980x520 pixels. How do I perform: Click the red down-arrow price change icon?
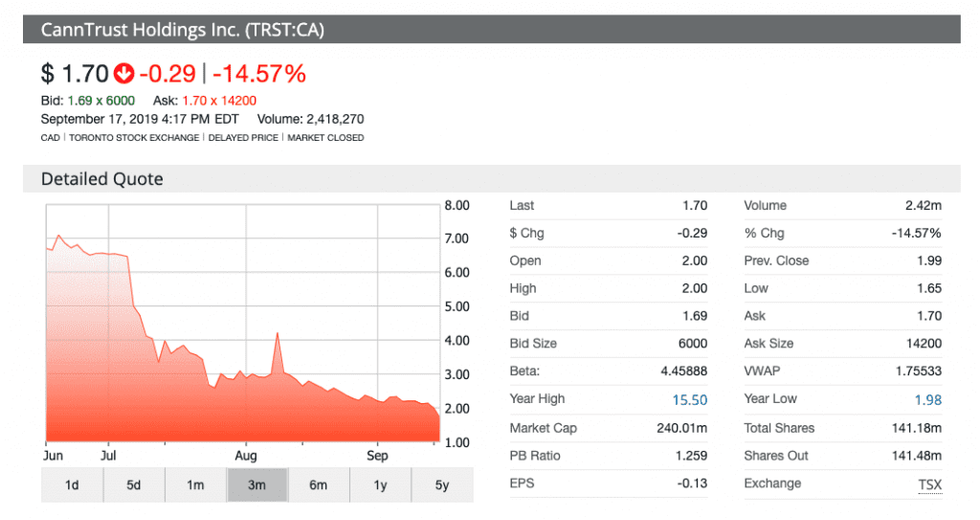[124, 73]
